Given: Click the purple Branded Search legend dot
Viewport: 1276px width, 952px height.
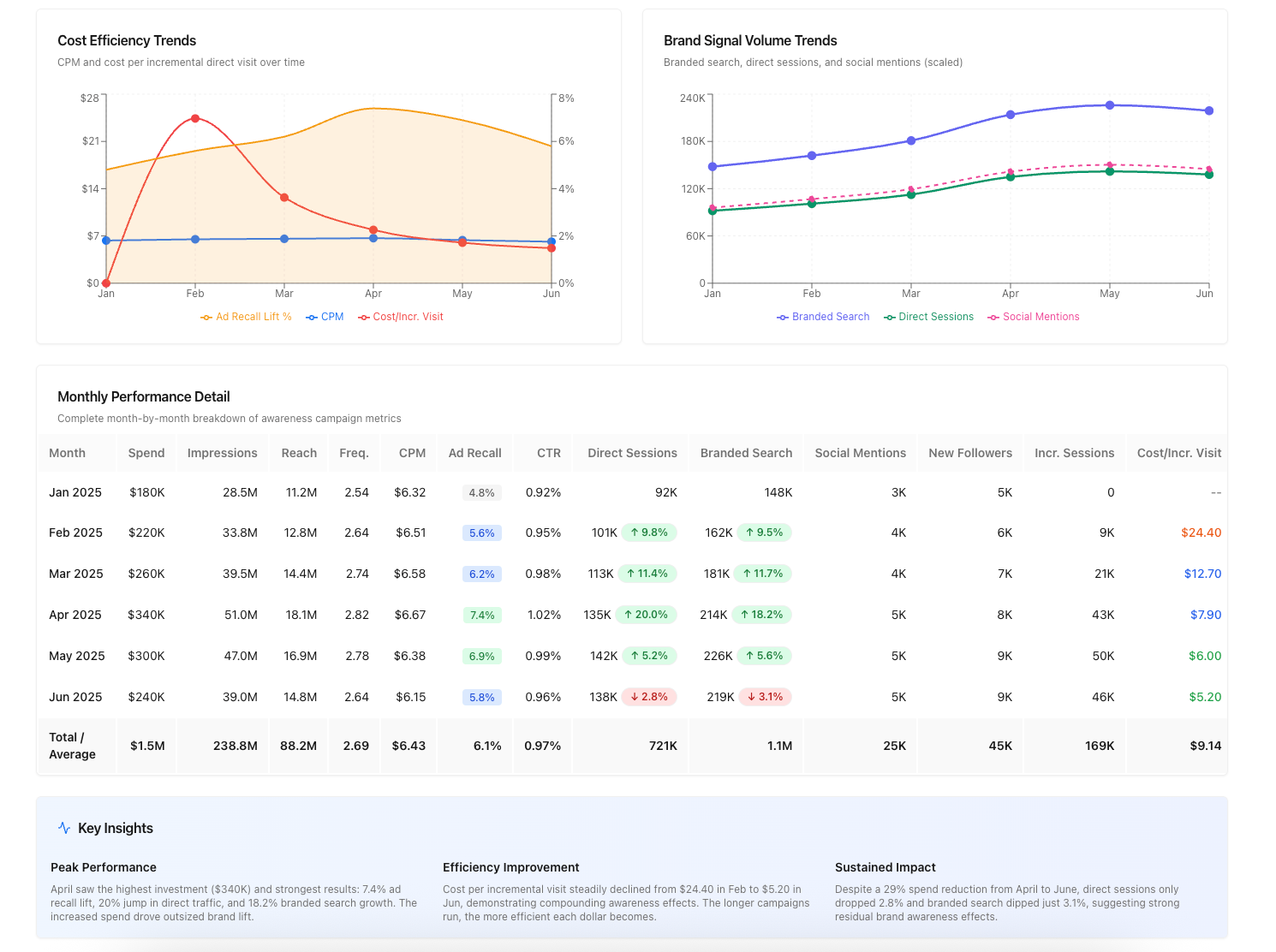Looking at the screenshot, I should coord(783,316).
